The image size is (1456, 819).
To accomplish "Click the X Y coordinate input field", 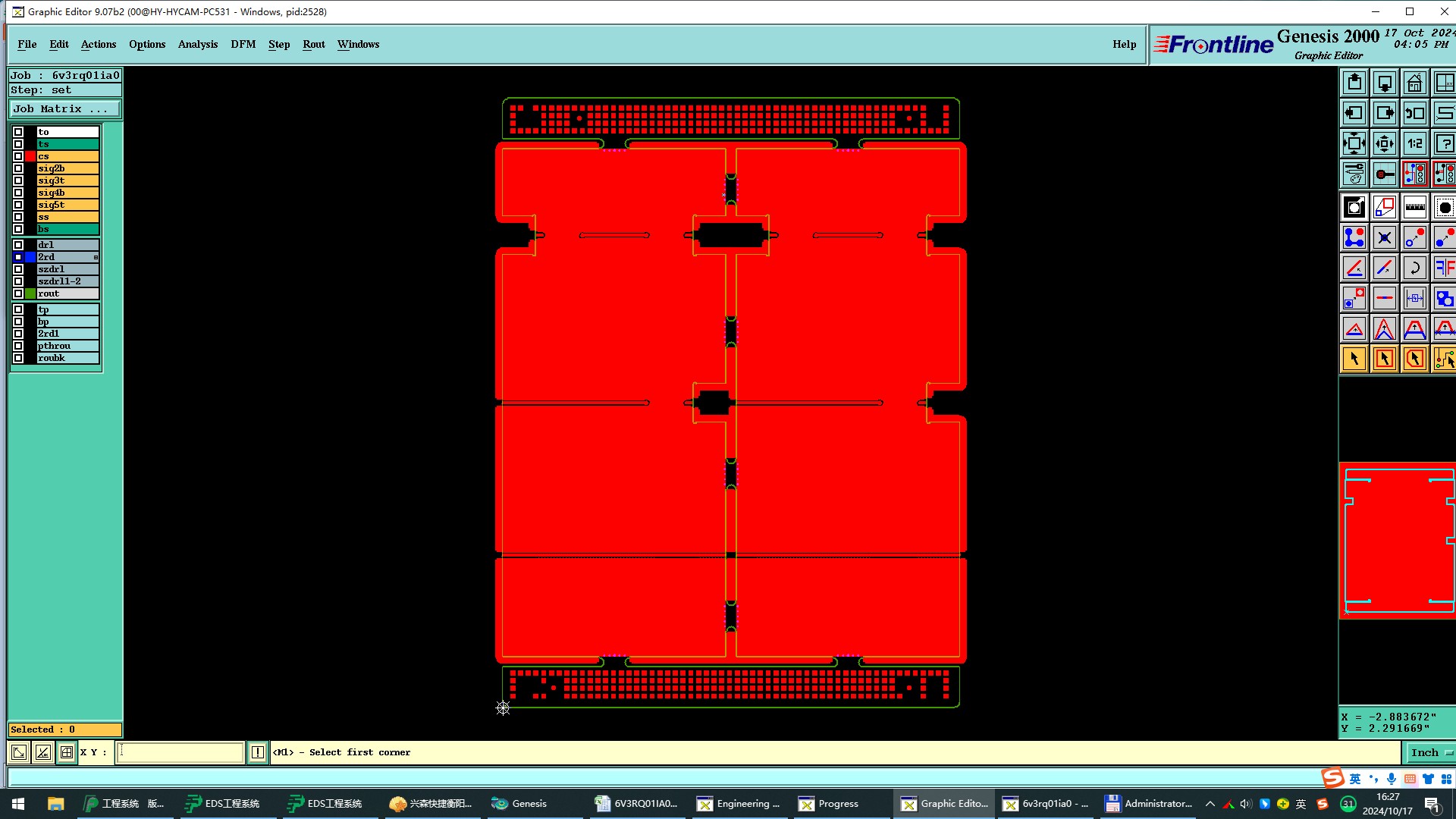I will tap(180, 752).
